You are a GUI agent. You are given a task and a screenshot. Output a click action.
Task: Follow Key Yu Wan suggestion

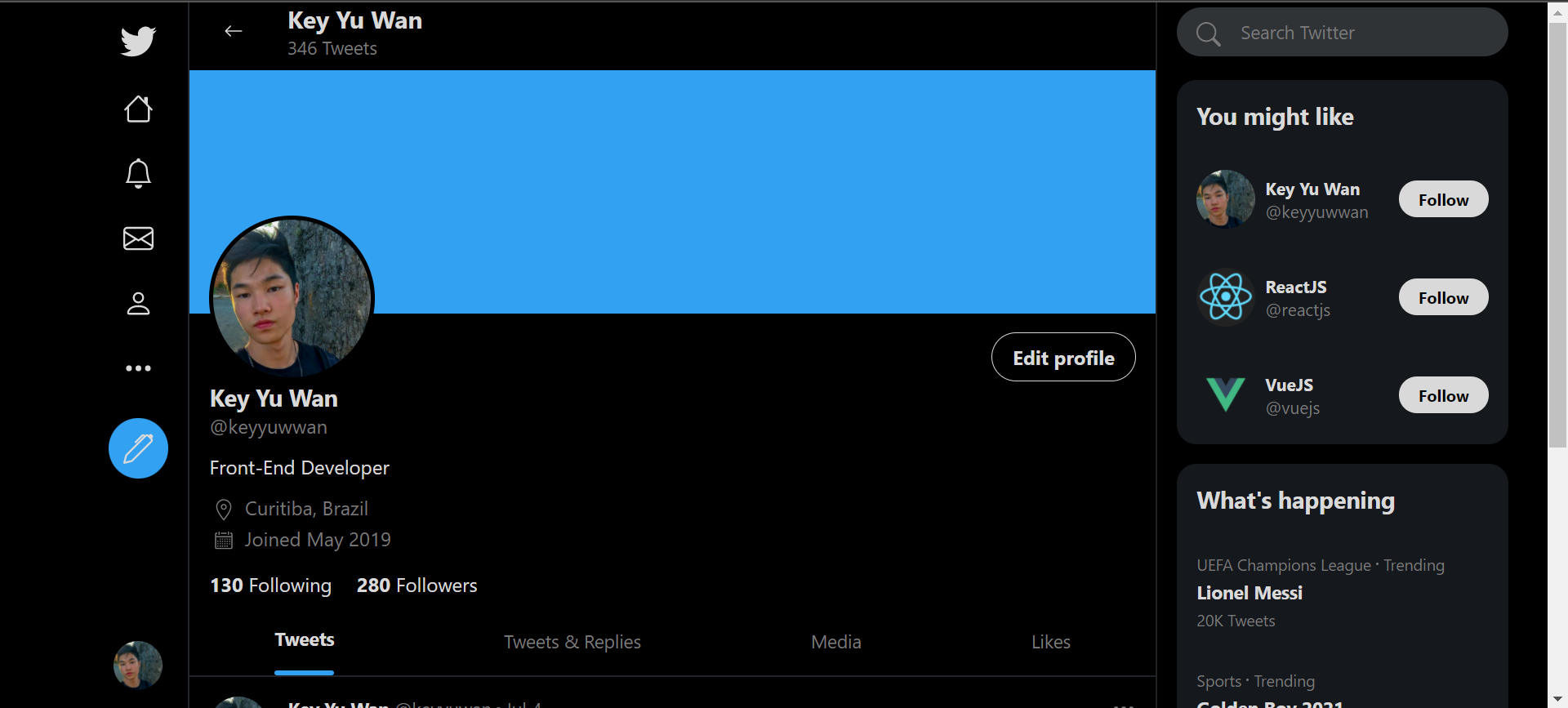[1443, 199]
